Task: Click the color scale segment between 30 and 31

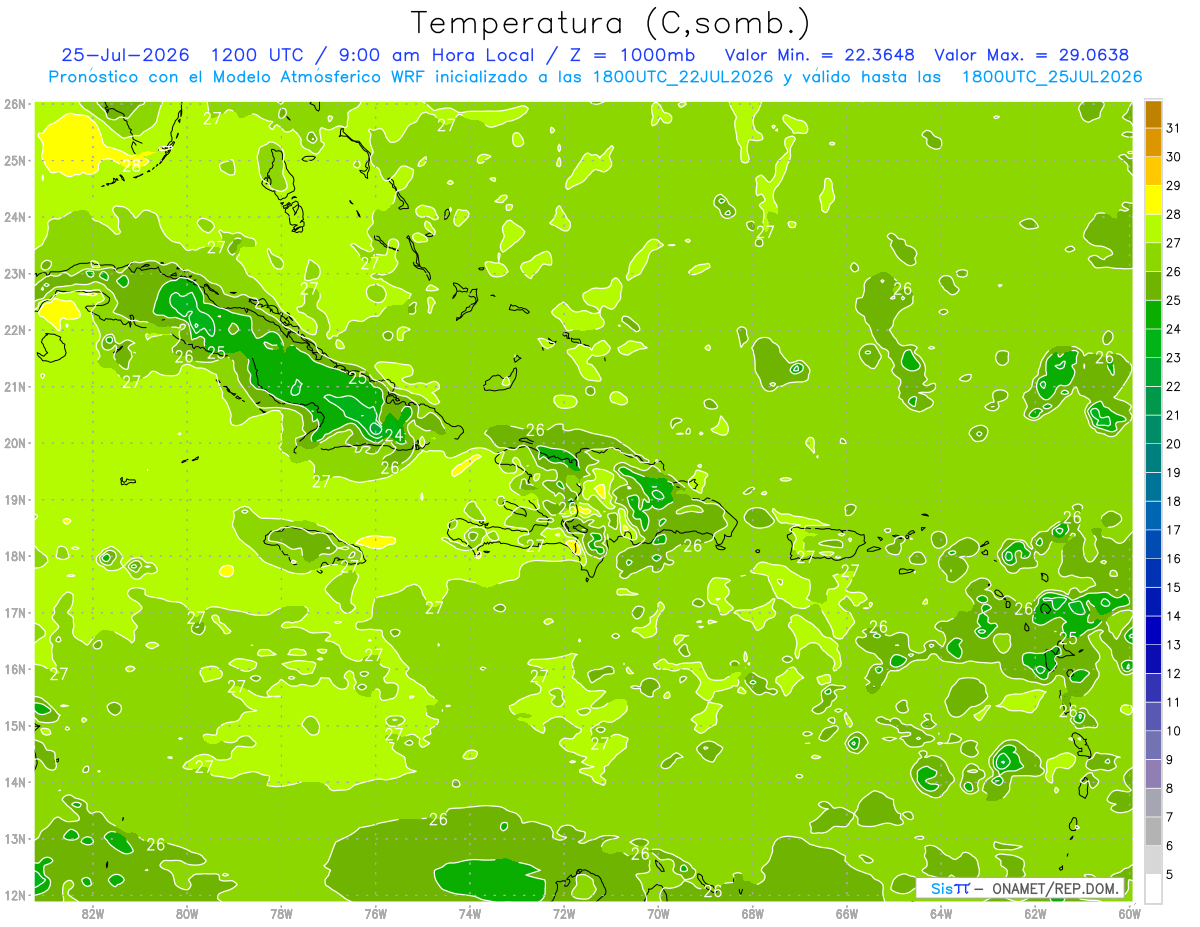Action: tap(1153, 143)
